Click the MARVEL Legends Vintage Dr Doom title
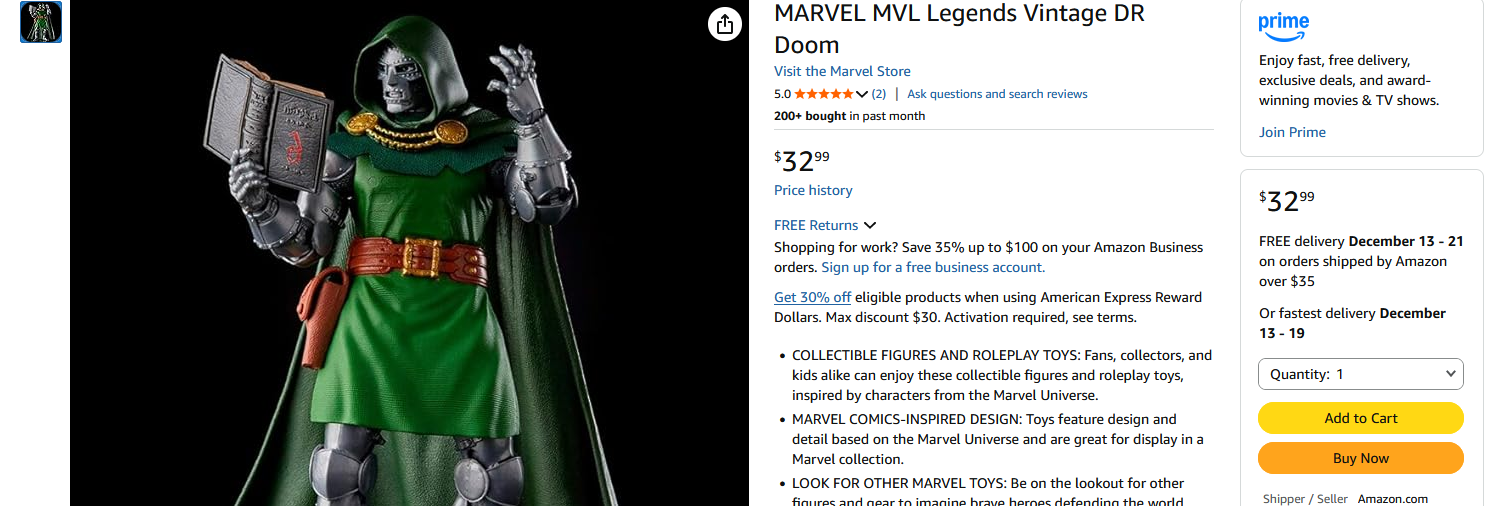This screenshot has height=506, width=1507. (x=959, y=29)
